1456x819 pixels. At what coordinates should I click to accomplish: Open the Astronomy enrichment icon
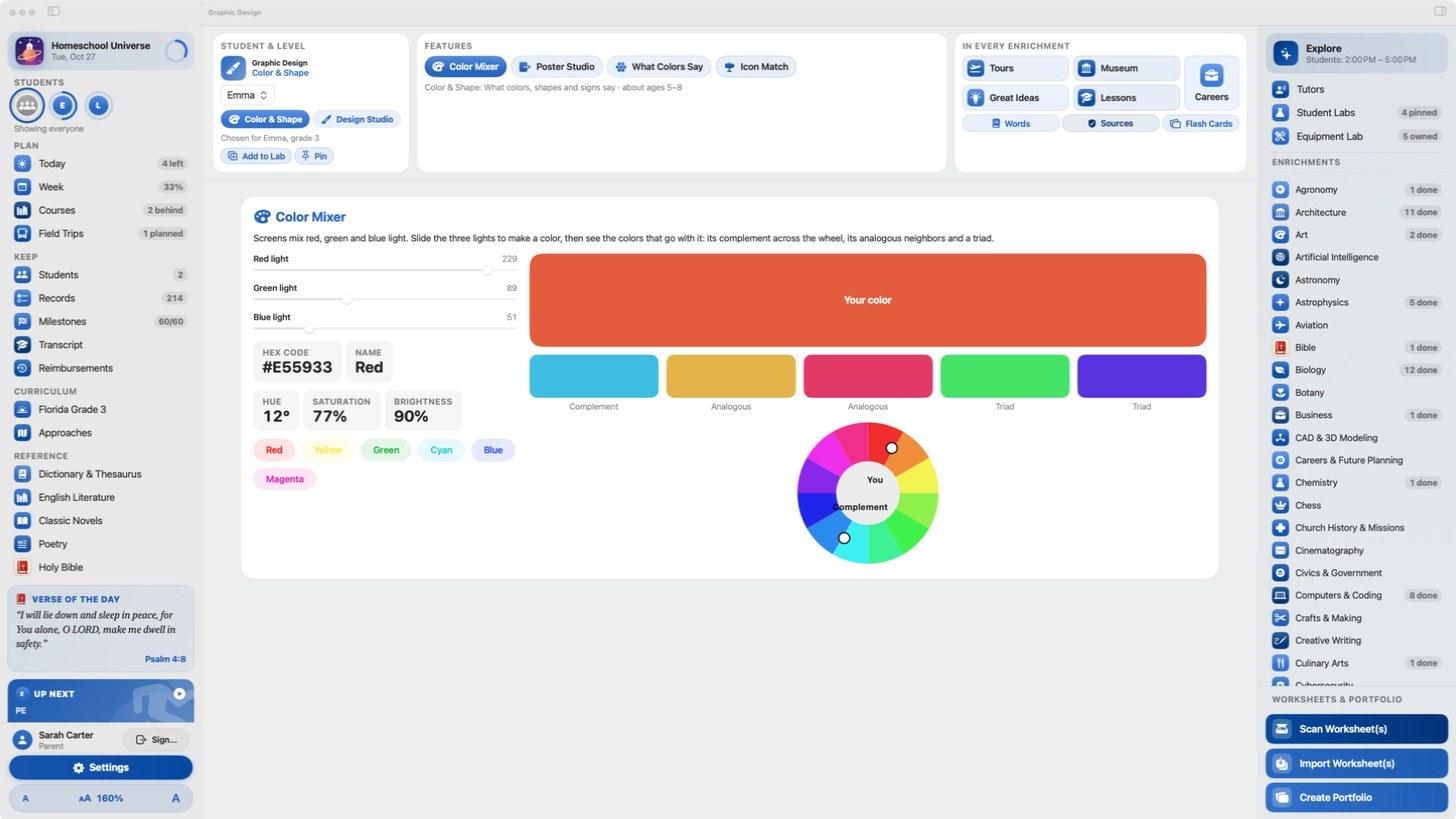1280,280
